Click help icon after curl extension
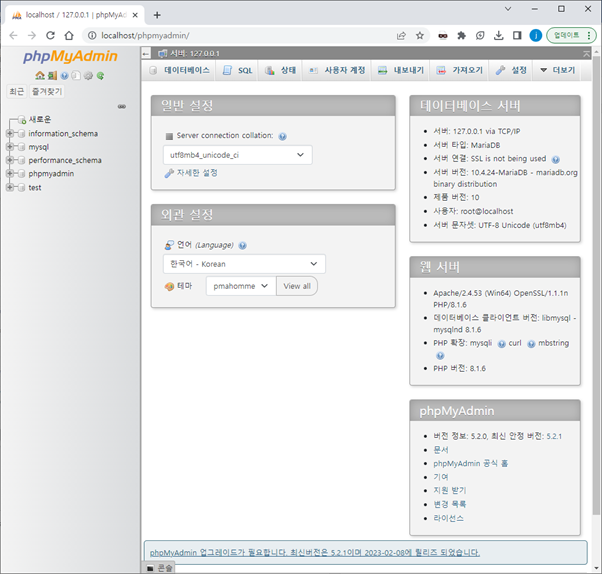This screenshot has width=602, height=574. click(x=531, y=344)
